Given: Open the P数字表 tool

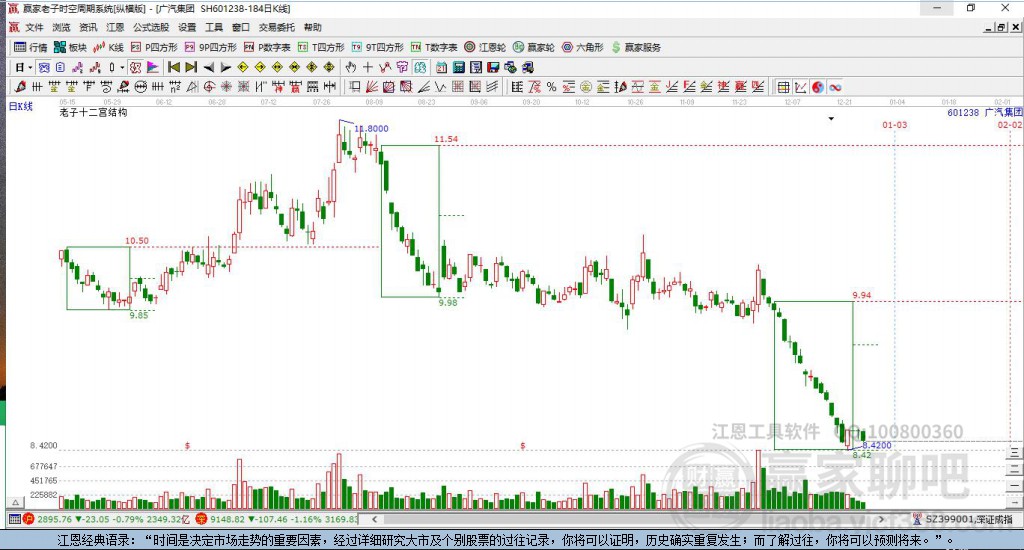Looking at the screenshot, I should (267, 47).
